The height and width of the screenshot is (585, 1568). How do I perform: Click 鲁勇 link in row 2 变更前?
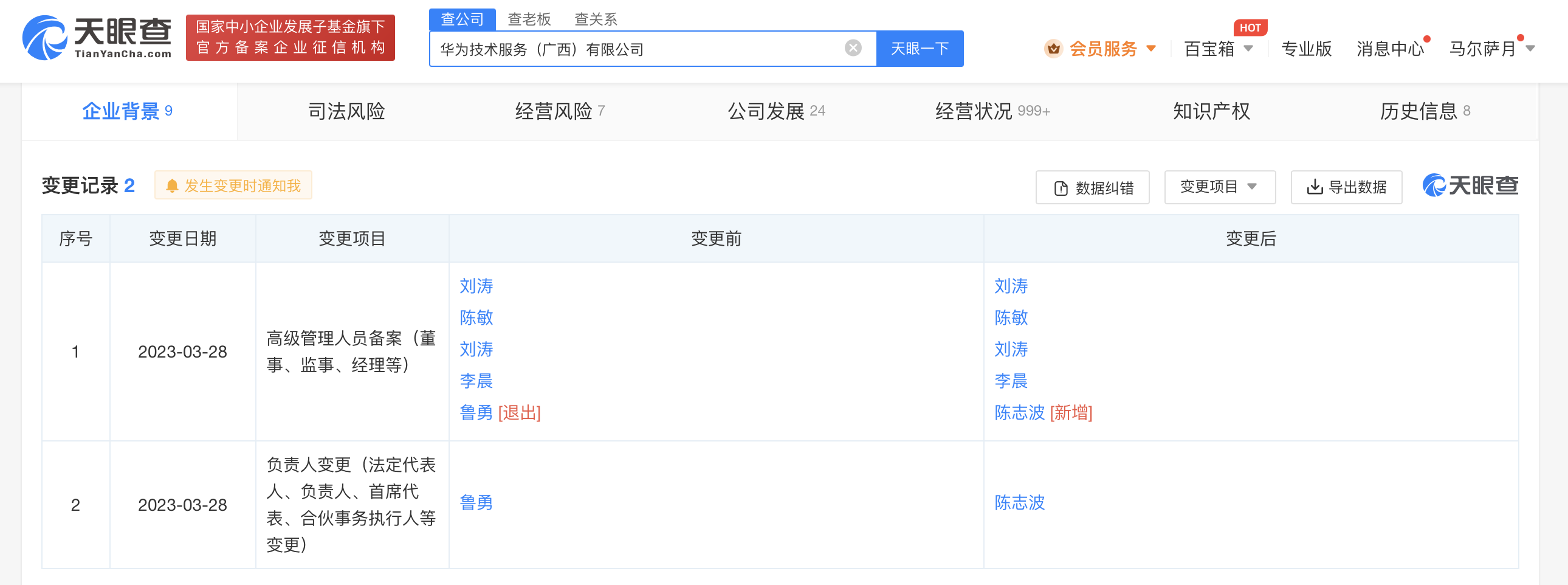pos(476,503)
